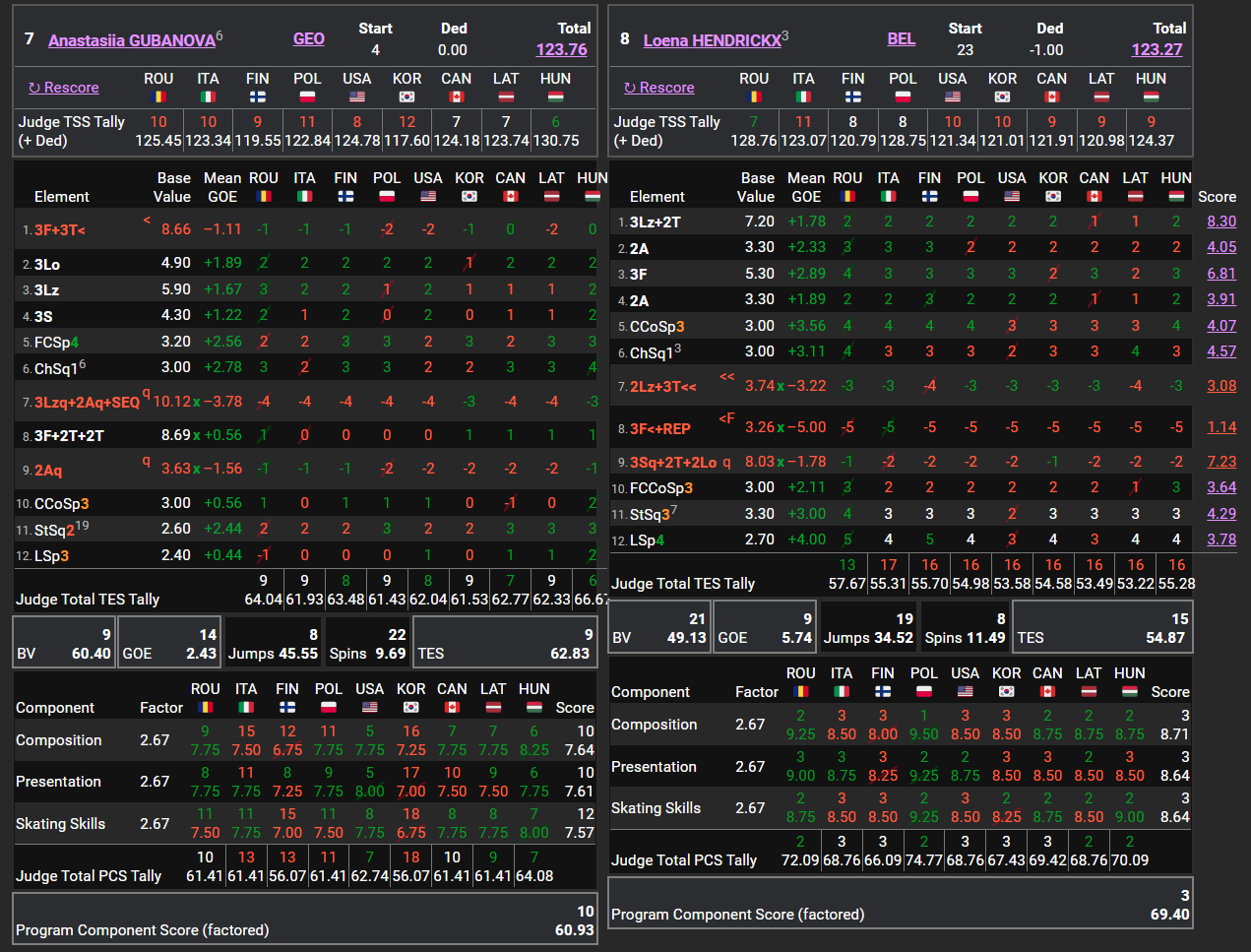Click Canada flag in Hendrickx's top judge header
1251x952 pixels.
(1051, 96)
